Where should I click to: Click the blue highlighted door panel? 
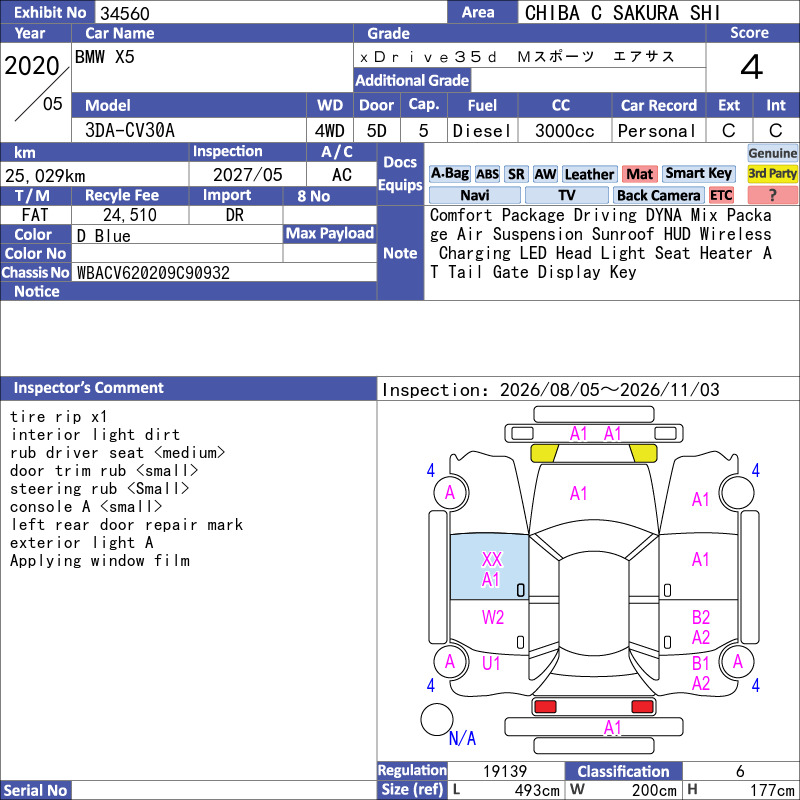[x=489, y=566]
